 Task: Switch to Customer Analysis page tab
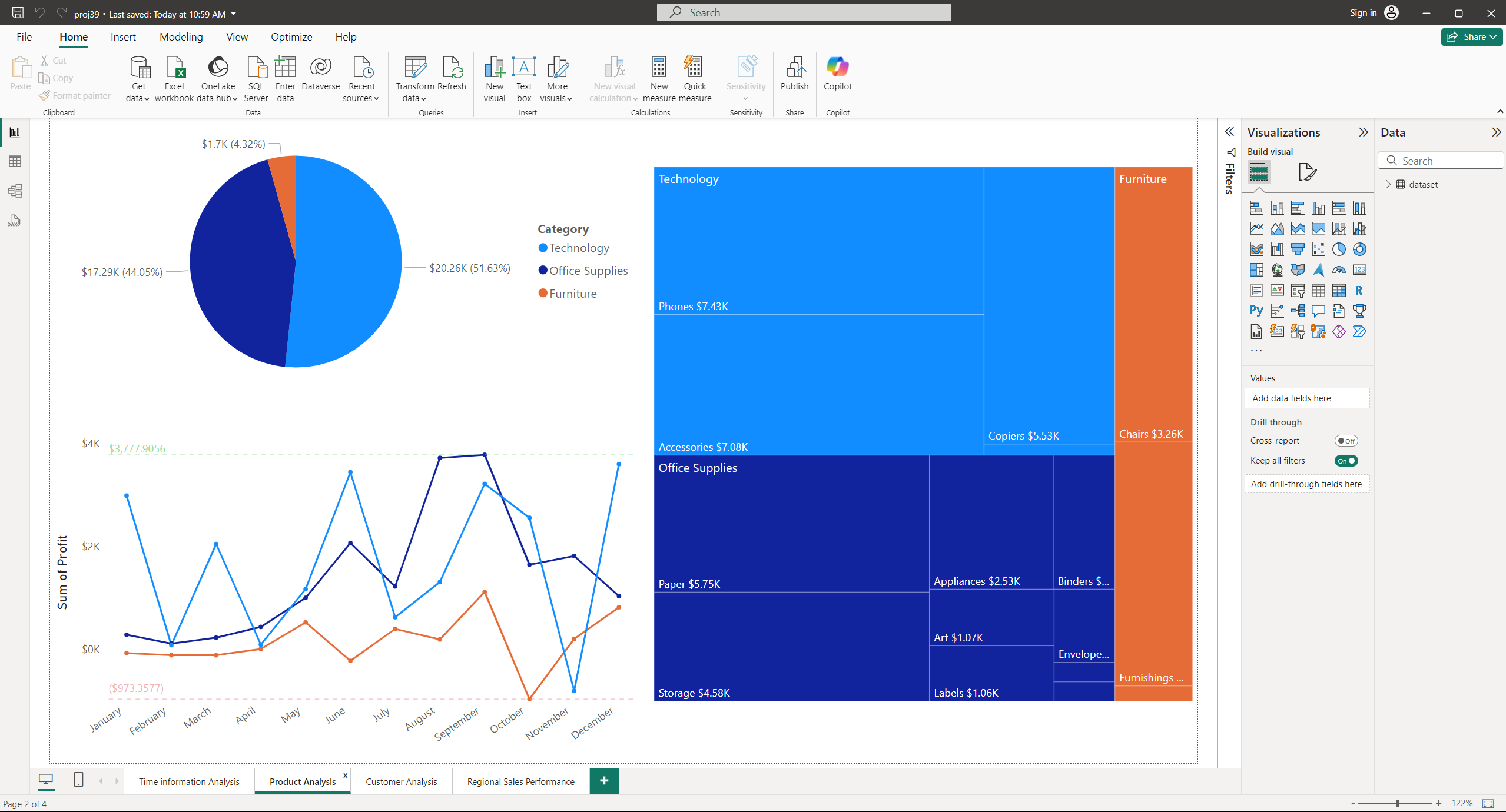point(401,781)
